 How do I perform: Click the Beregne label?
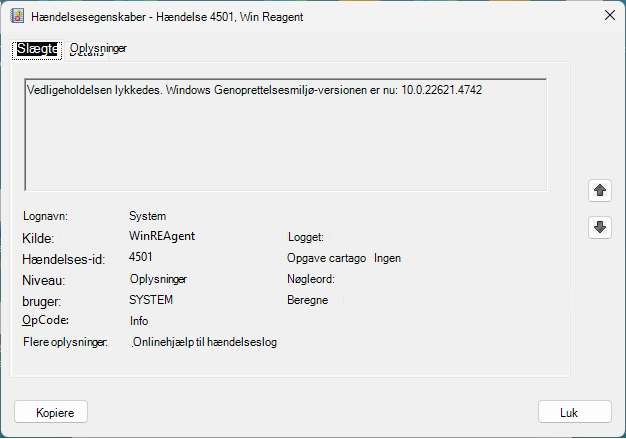click(x=307, y=300)
